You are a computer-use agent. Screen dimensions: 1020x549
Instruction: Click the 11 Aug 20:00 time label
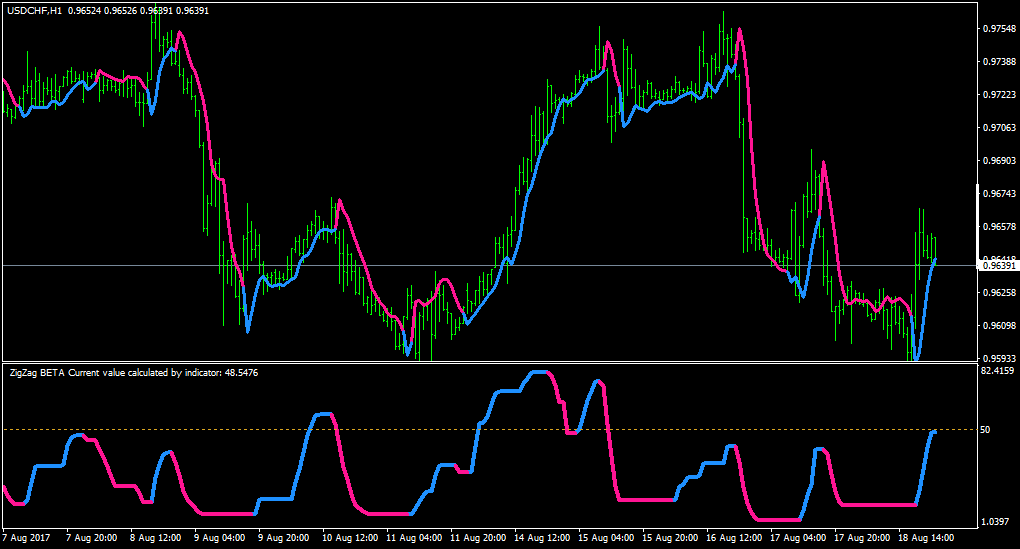(x=478, y=538)
